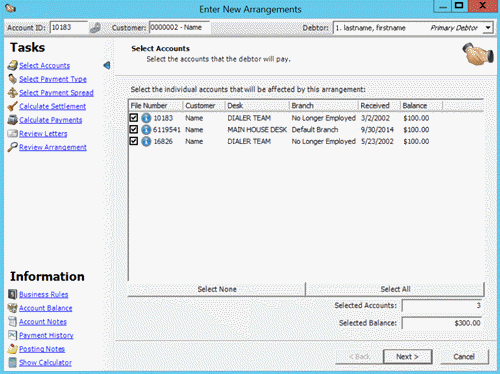Click the Cancel button
Image resolution: width=500 pixels, height=374 pixels.
(x=464, y=357)
